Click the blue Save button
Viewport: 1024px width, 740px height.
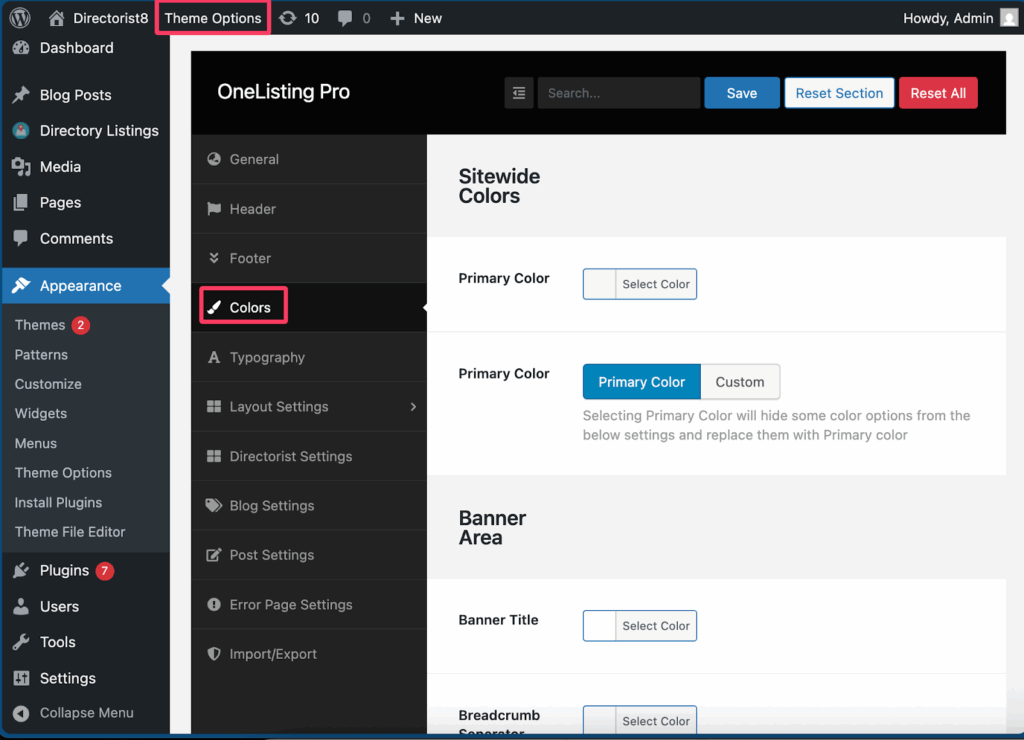(741, 93)
